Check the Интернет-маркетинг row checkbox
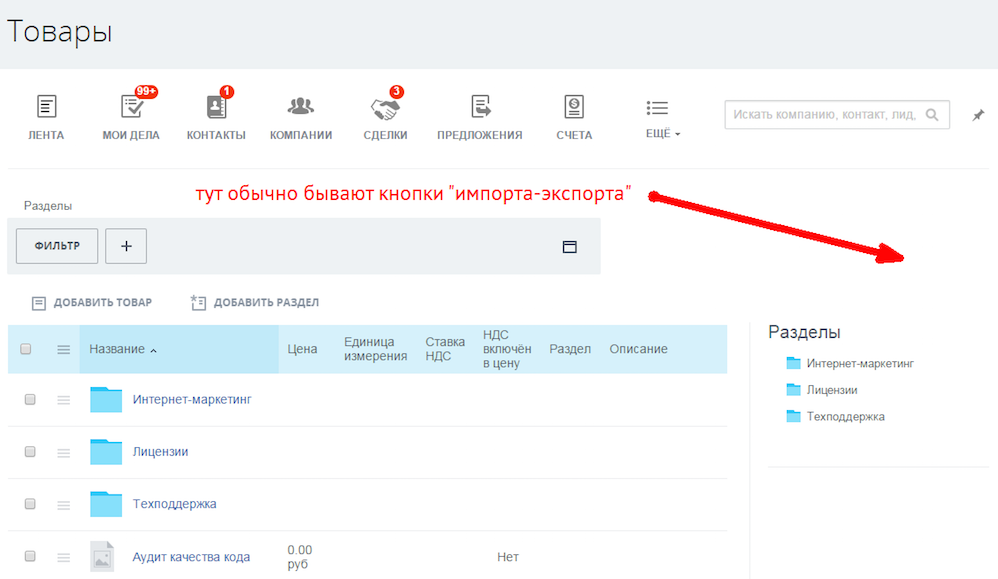This screenshot has height=579, width=998. coord(30,399)
